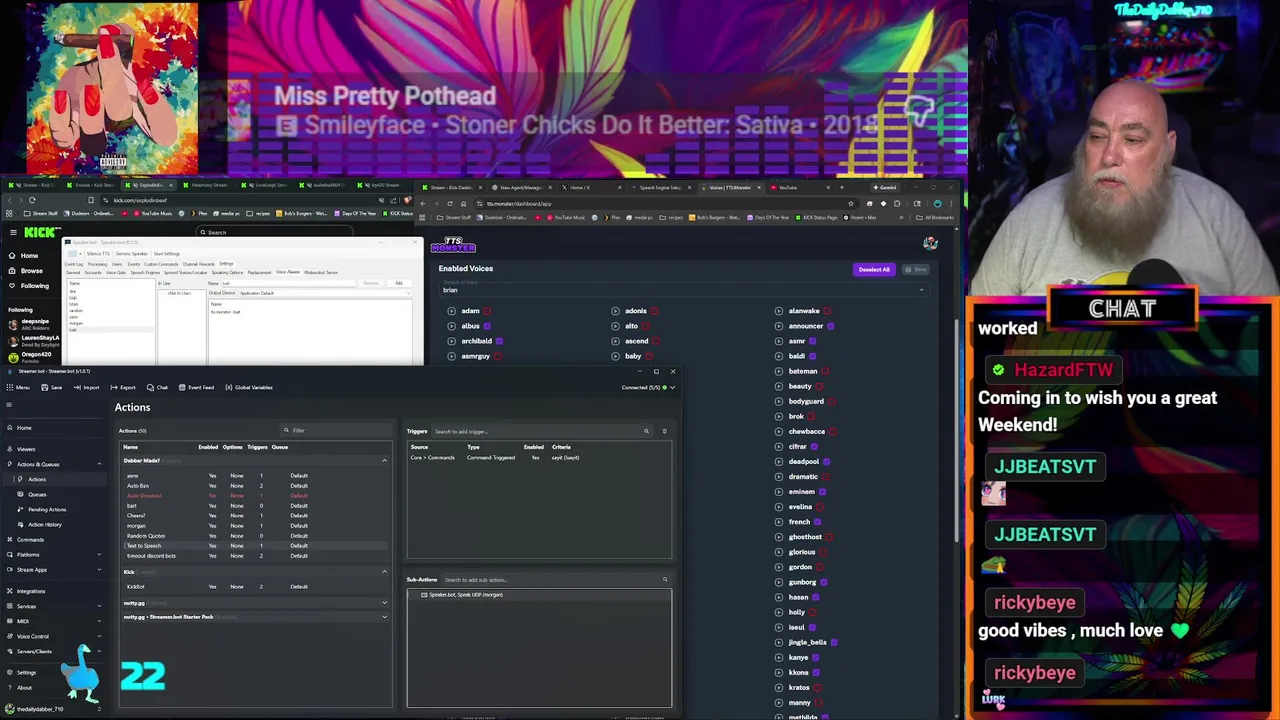Switch to Speaker.bot Websocket Server tab
Screen dimensions: 1280x720
click(321, 272)
